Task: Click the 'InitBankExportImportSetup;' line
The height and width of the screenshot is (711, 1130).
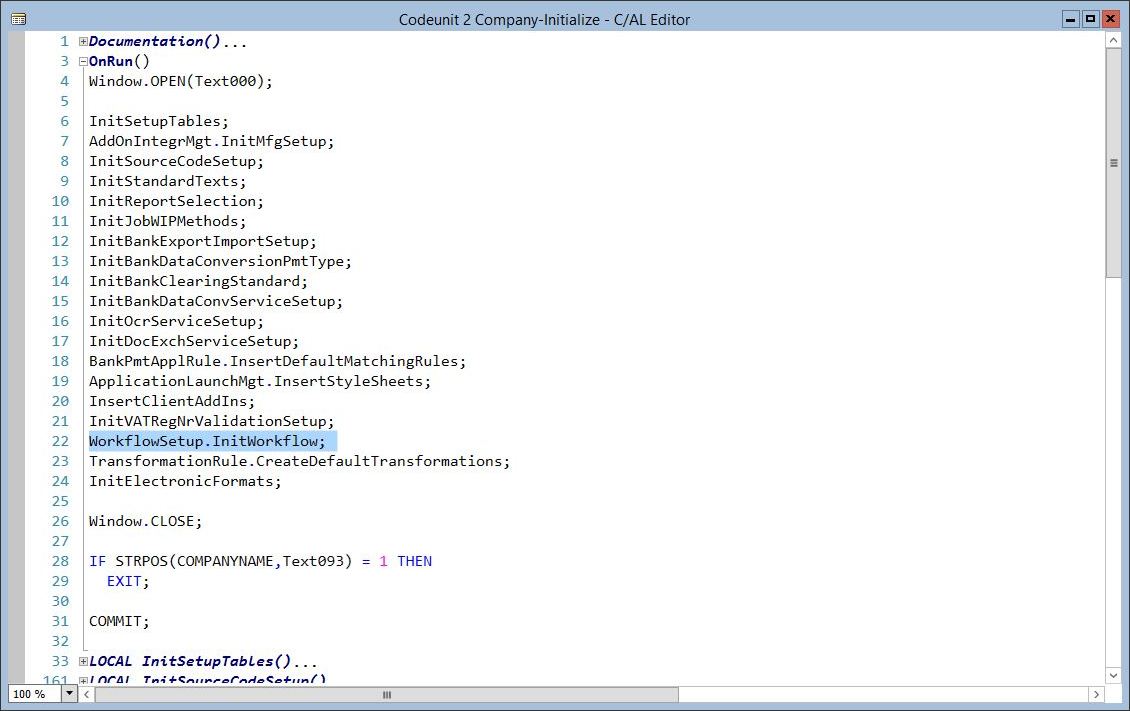Action: 203,241
